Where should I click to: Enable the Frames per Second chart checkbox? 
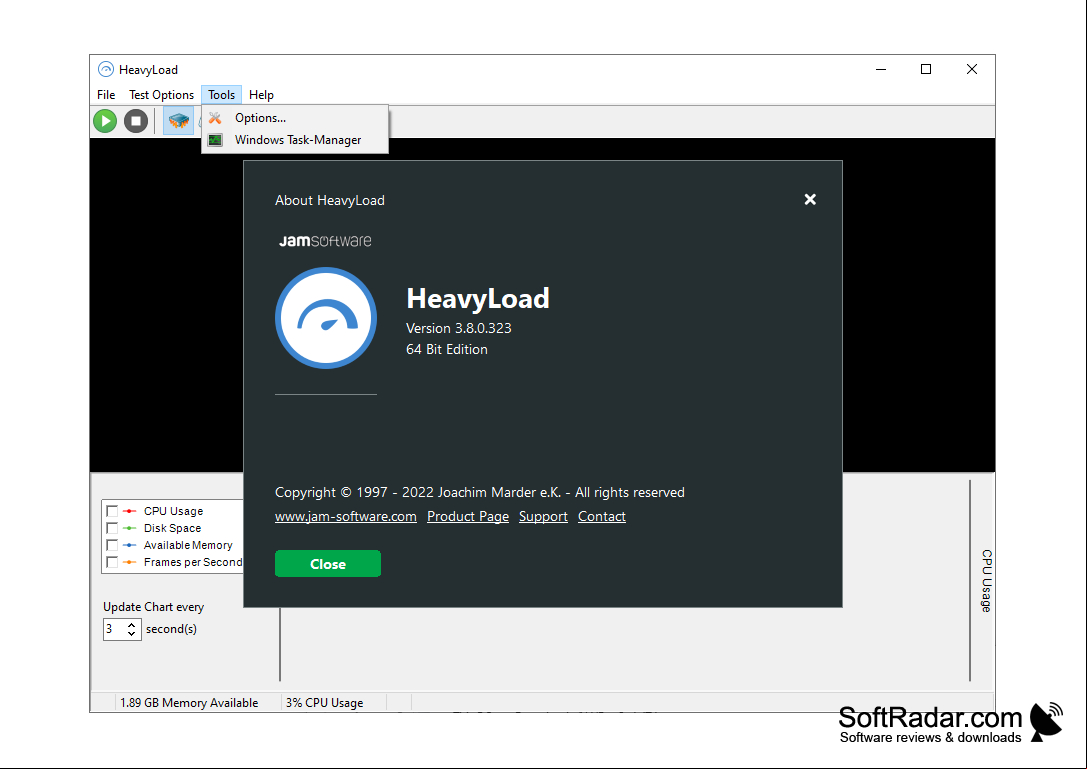pyautogui.click(x=112, y=562)
